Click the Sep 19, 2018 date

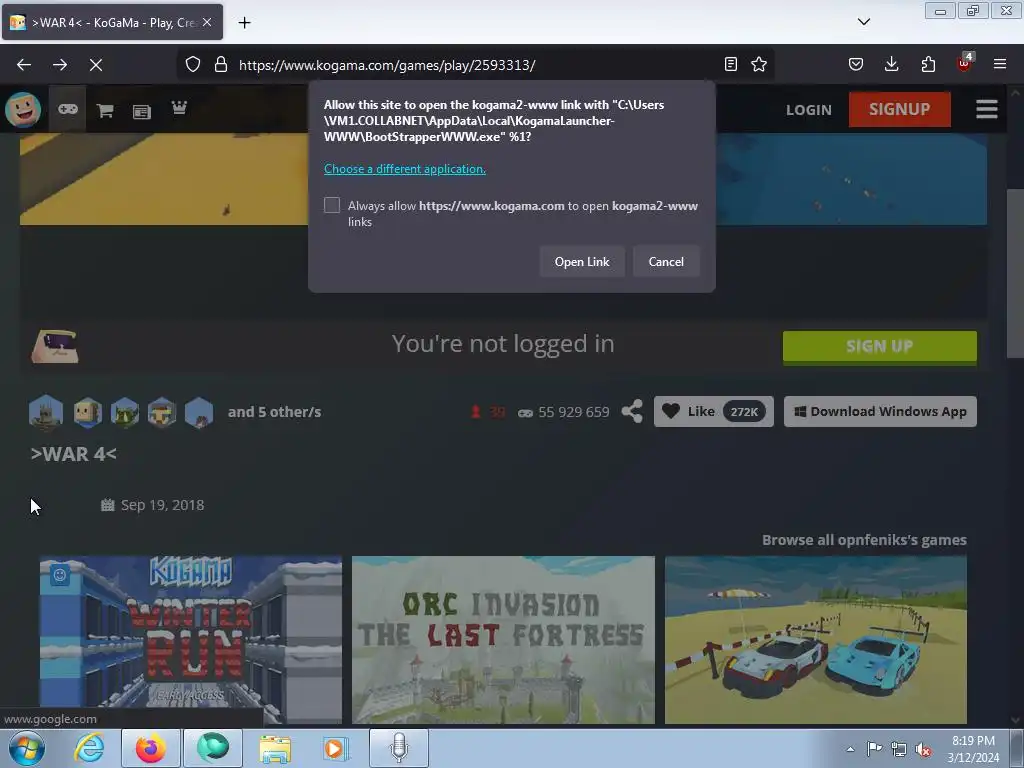pyautogui.click(x=162, y=505)
